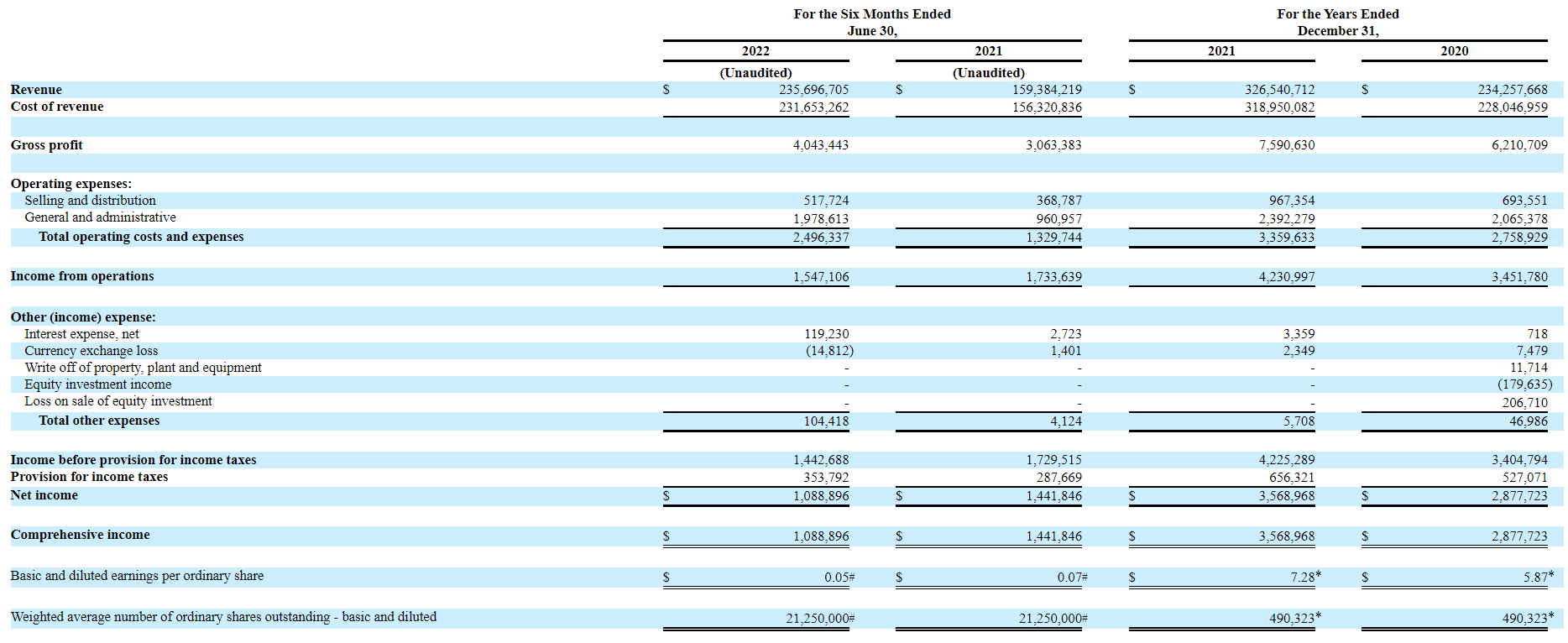Click weighted shares value 21,250,000# under 2022
The height and width of the screenshot is (643, 1568).
tap(821, 619)
